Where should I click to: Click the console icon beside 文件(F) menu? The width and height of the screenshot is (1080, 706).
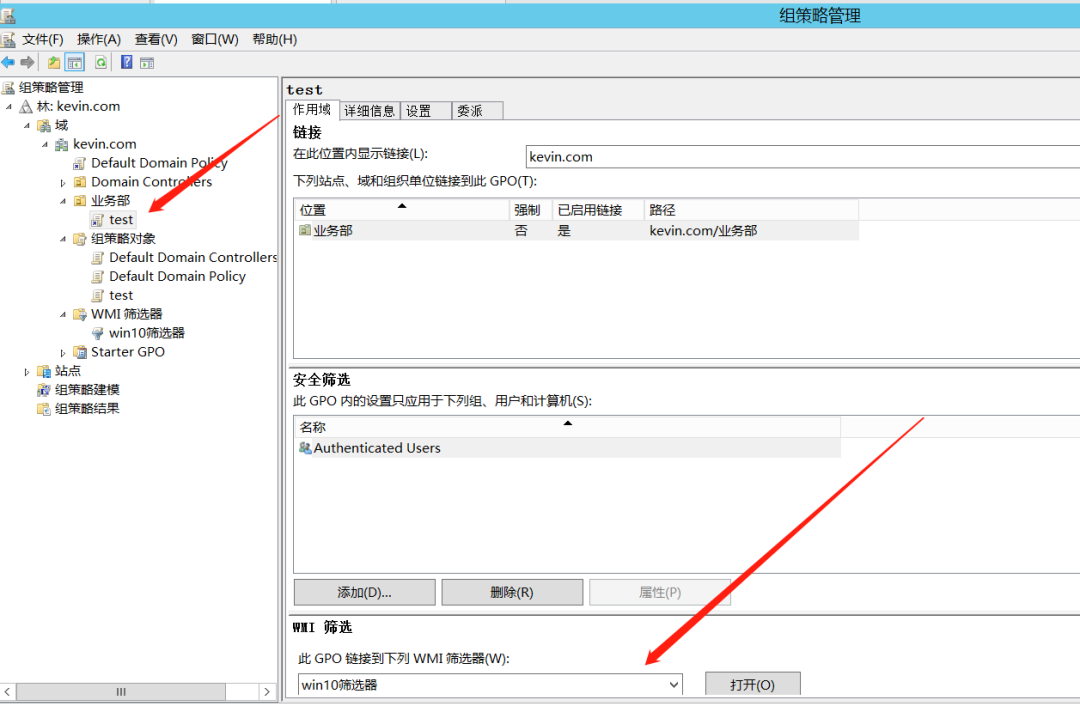8,39
